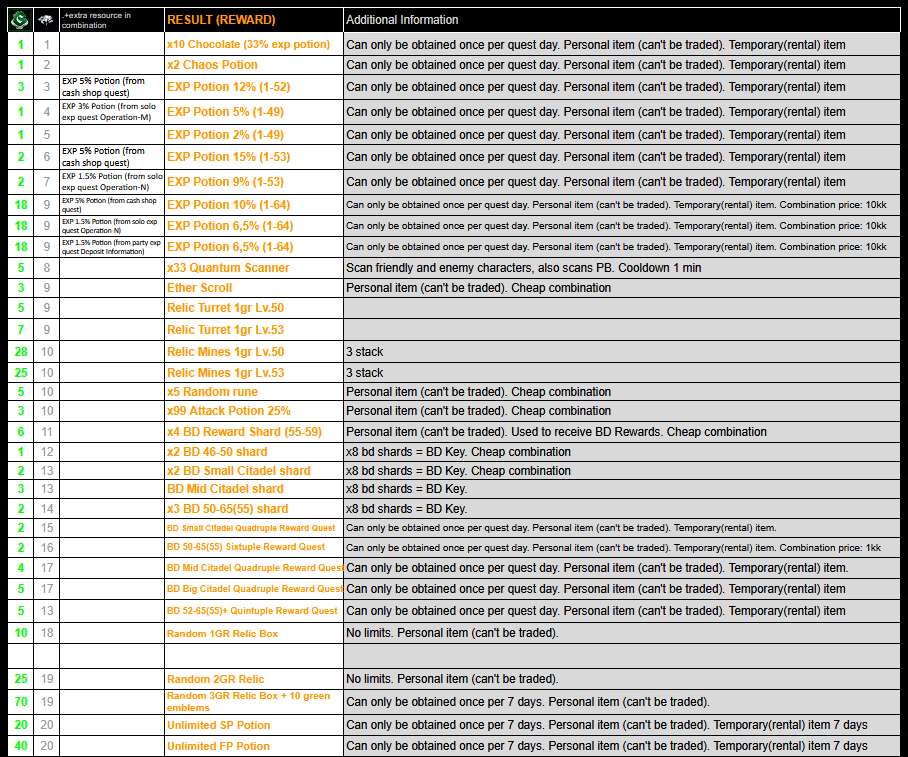Select Relic Turret 1gr Lv.53 entry
Image resolution: width=908 pixels, height=757 pixels.
[x=225, y=330]
